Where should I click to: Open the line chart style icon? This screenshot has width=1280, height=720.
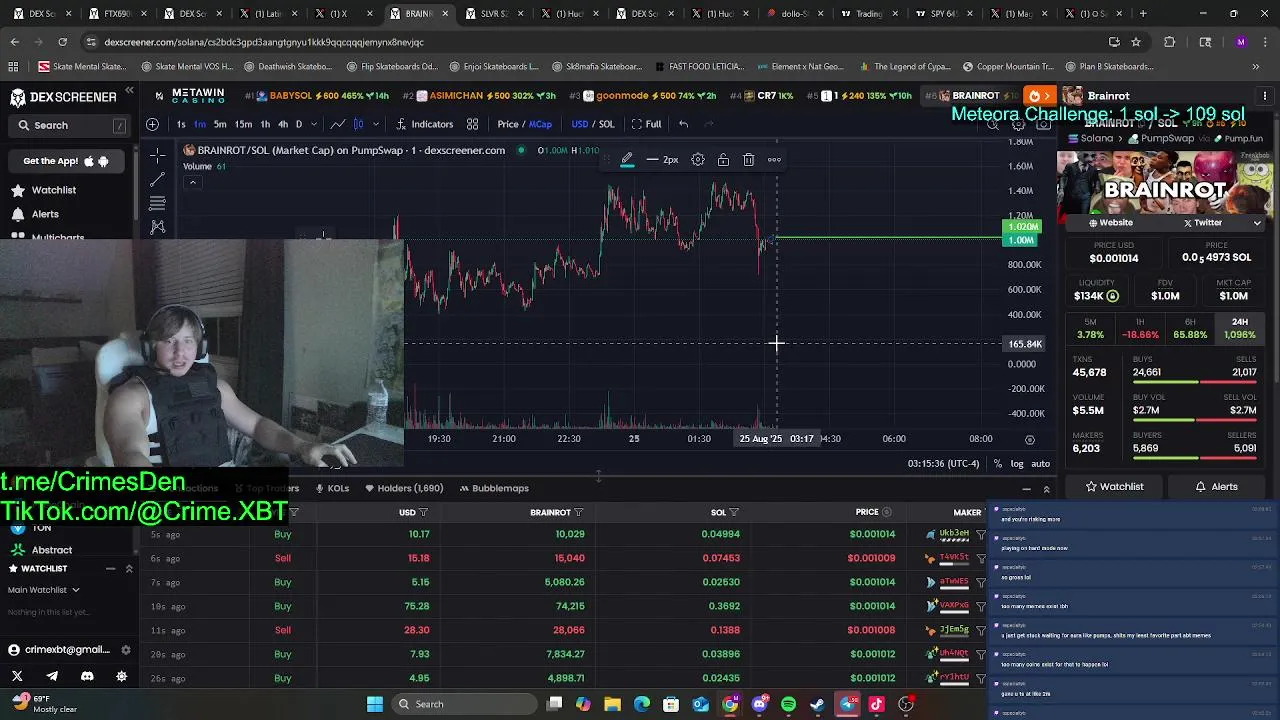click(338, 124)
